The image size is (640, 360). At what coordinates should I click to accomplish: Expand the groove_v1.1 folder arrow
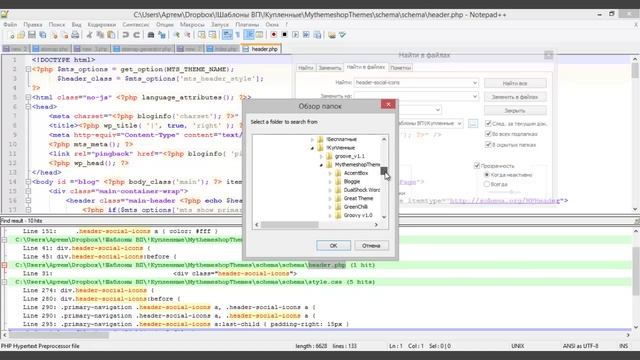(321, 156)
